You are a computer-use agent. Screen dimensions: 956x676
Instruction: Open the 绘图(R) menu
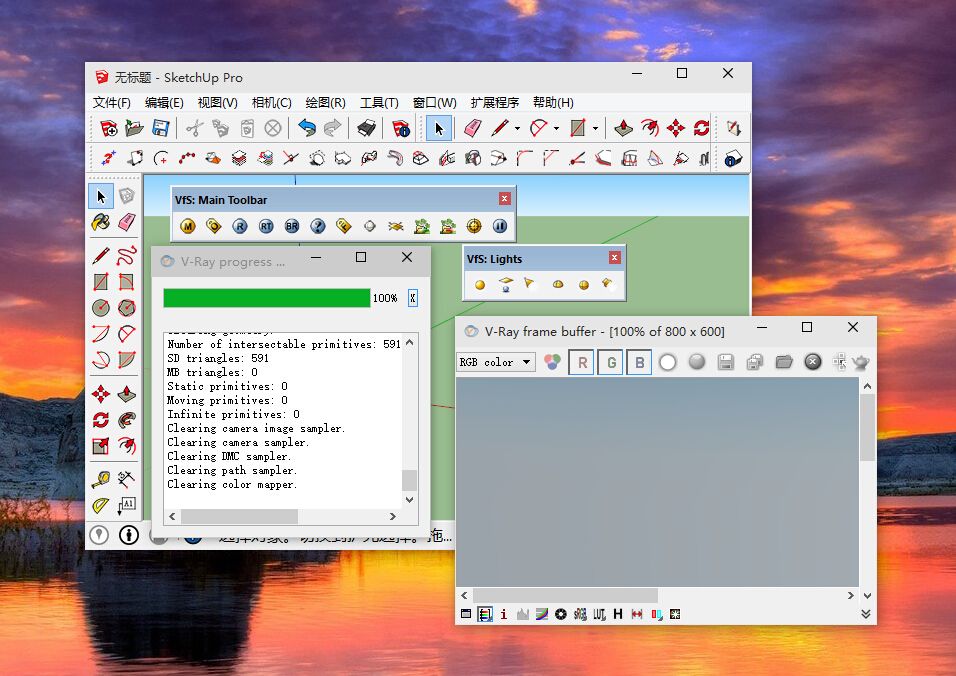click(326, 102)
